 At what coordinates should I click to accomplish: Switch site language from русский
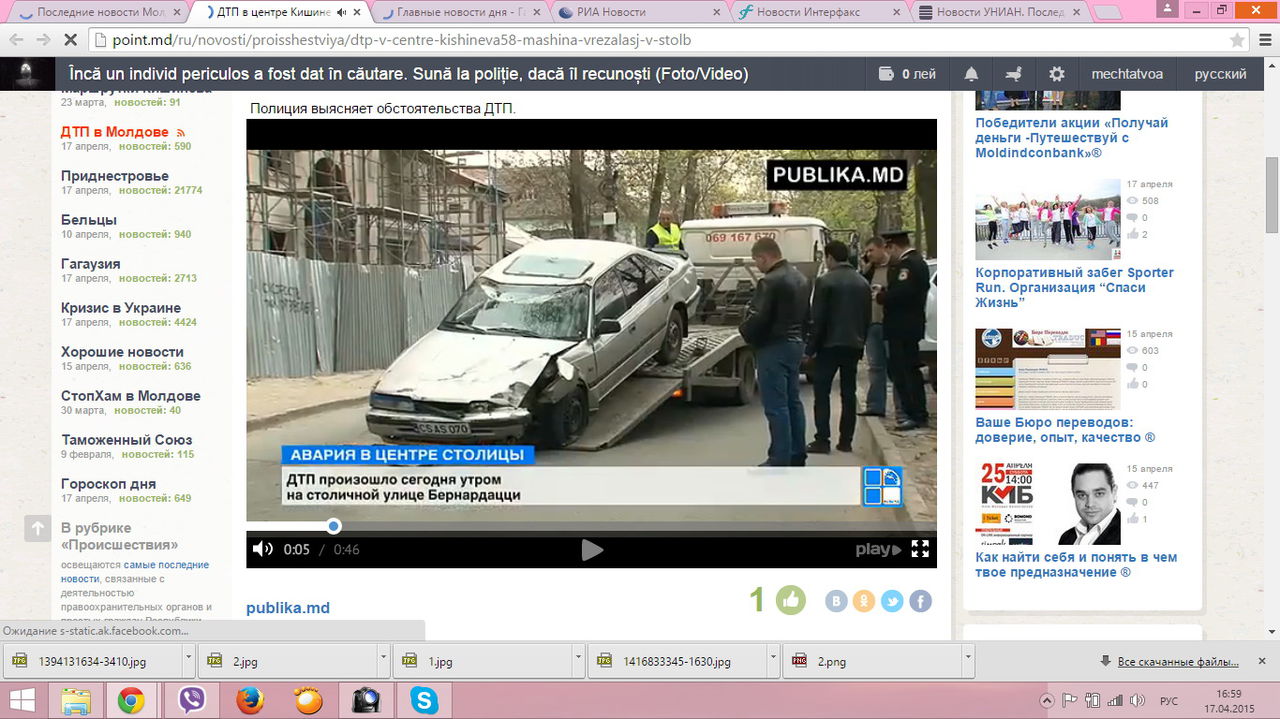click(x=1220, y=74)
